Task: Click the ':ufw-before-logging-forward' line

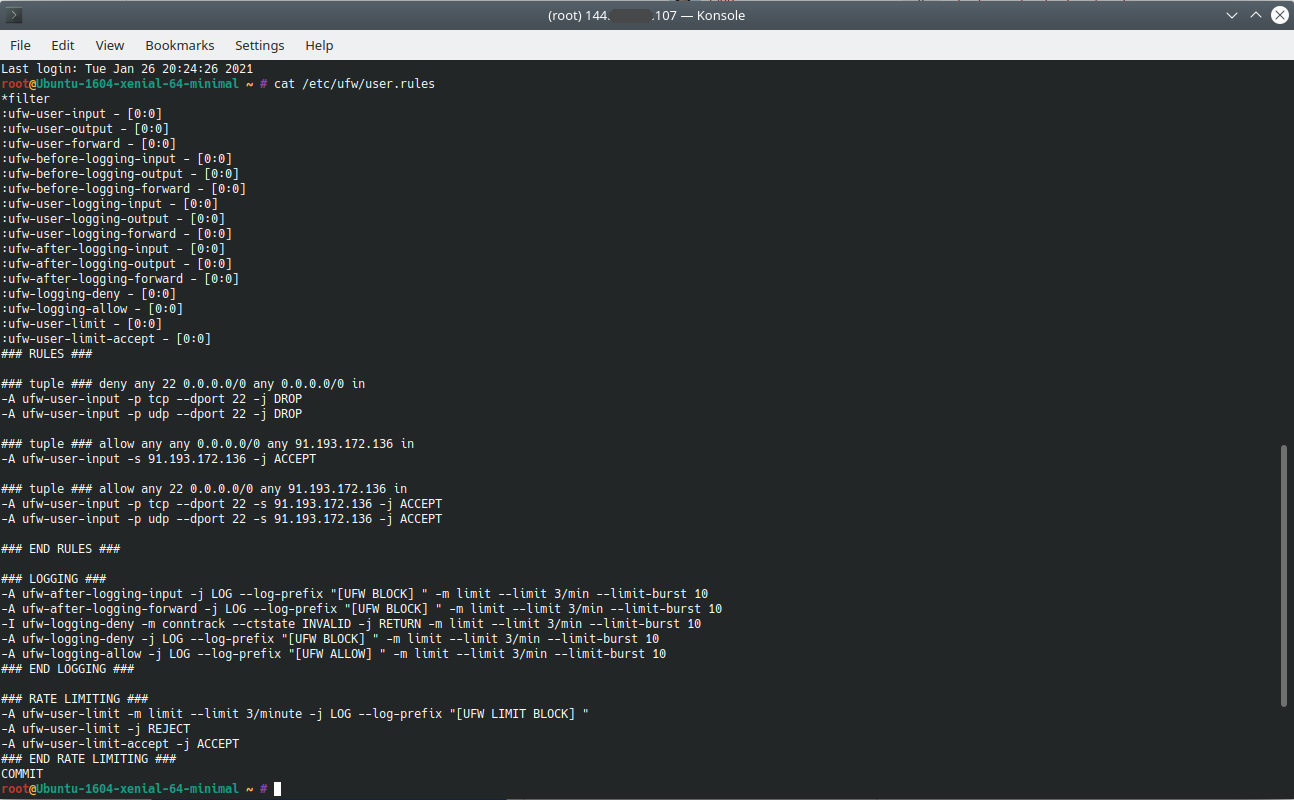Action: pyautogui.click(x=124, y=189)
